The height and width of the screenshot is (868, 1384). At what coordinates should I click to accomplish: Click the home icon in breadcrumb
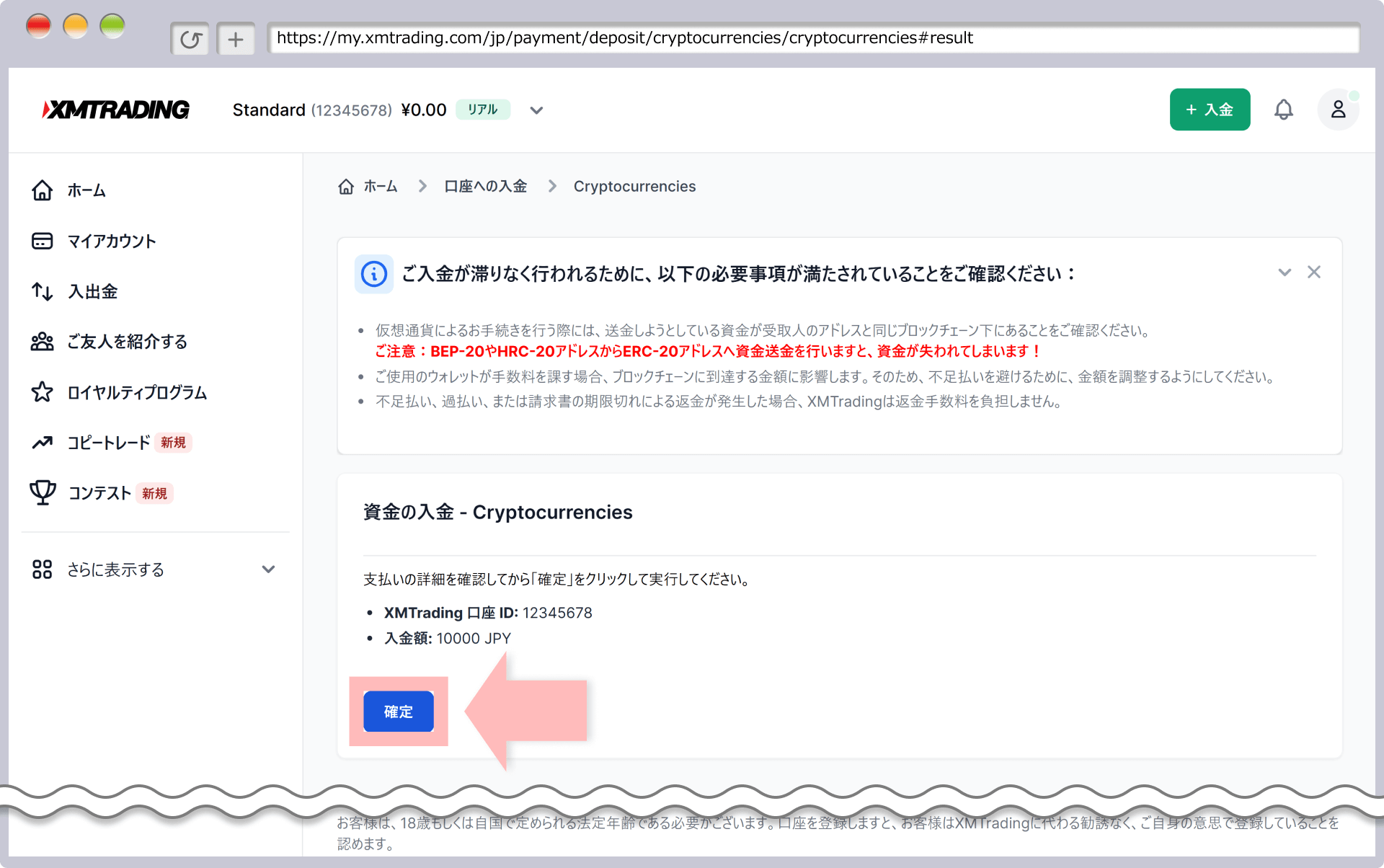[346, 187]
